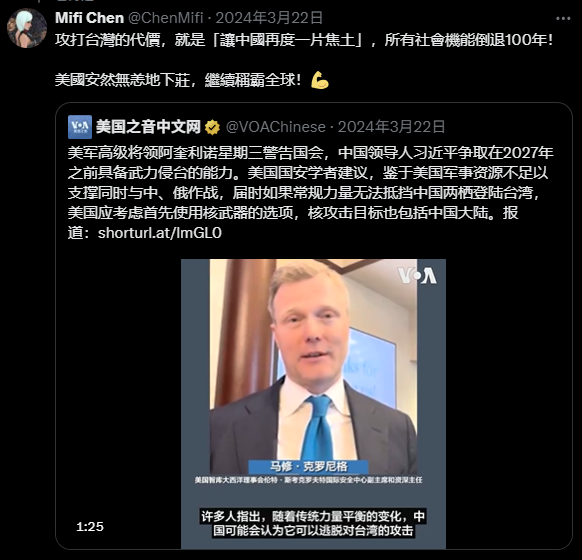Open the 美国之音中文网 account name
582x560 pixels.
point(148,127)
